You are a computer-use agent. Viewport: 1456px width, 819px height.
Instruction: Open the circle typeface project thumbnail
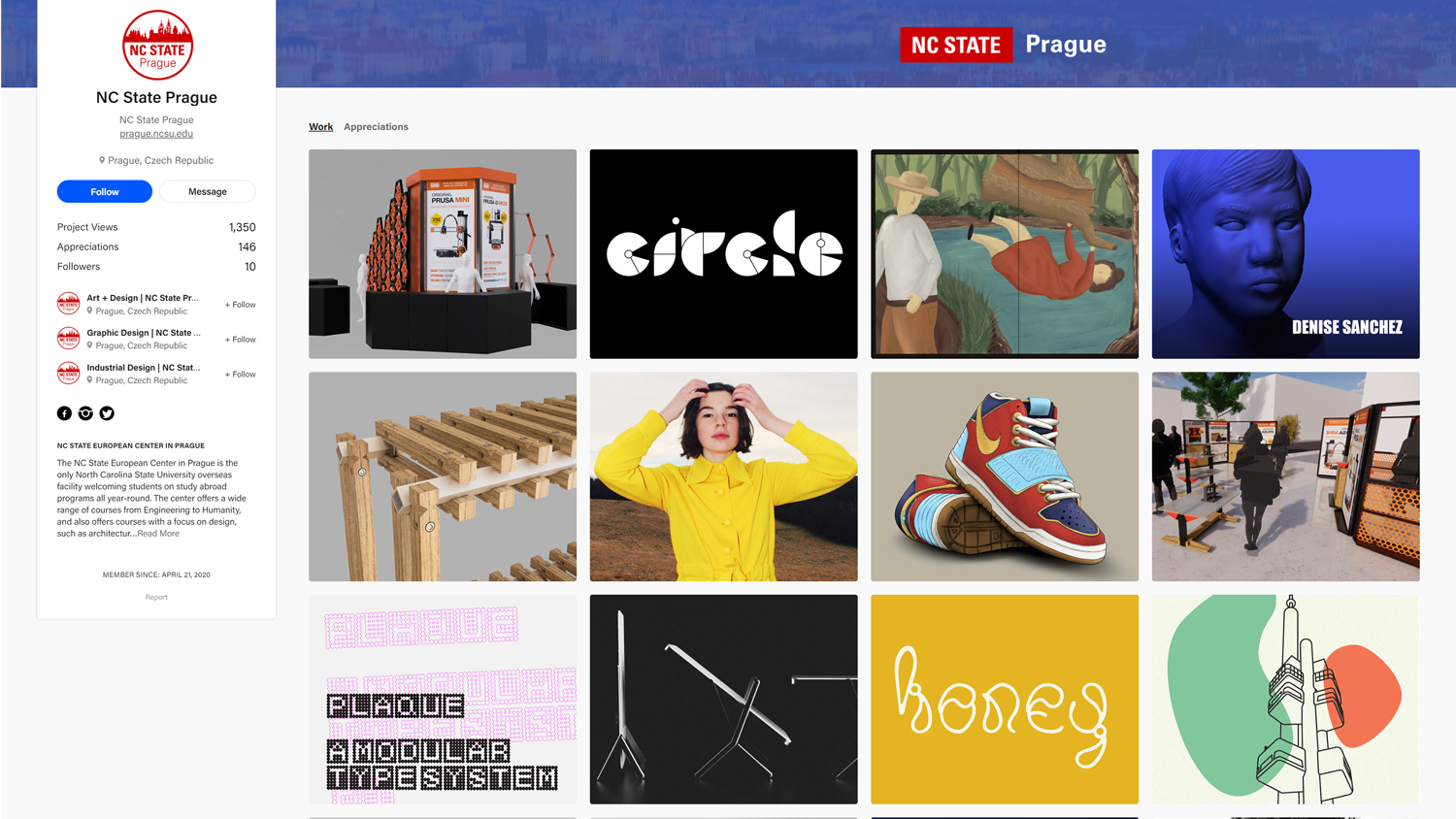point(724,254)
